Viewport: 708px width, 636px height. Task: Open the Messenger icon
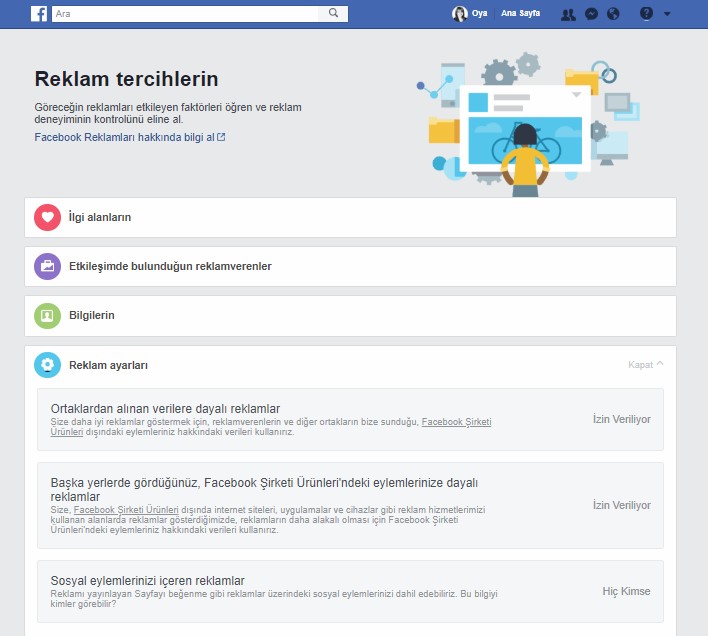(591, 14)
